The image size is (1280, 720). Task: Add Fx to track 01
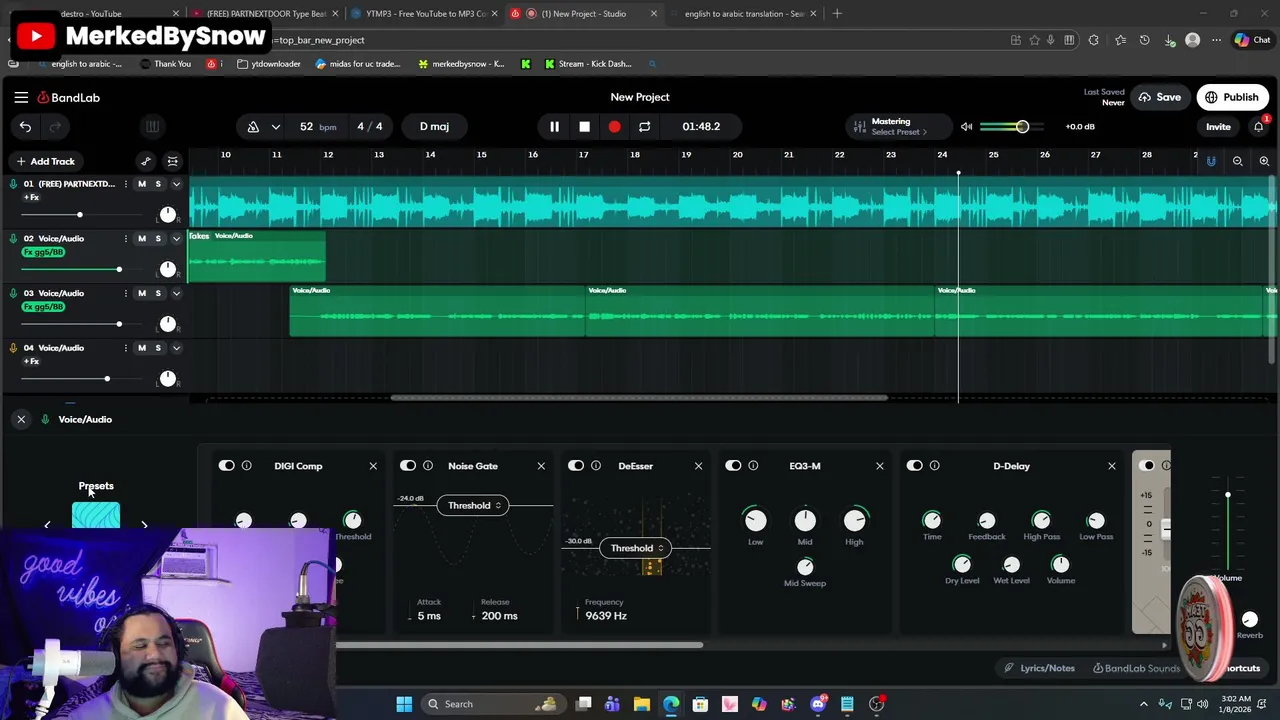pyautogui.click(x=31, y=197)
